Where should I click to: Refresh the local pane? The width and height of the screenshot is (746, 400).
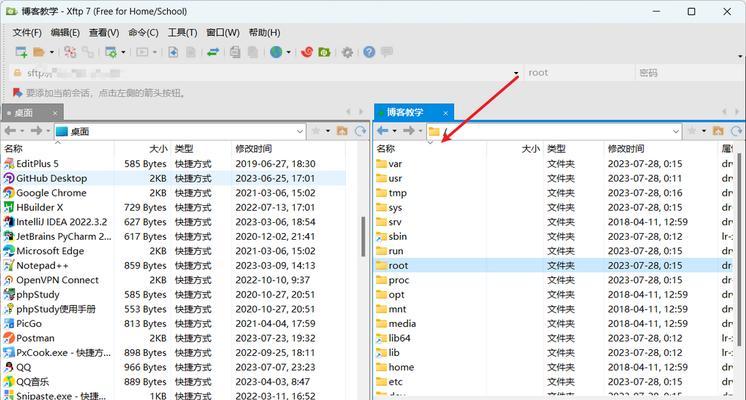(x=360, y=130)
